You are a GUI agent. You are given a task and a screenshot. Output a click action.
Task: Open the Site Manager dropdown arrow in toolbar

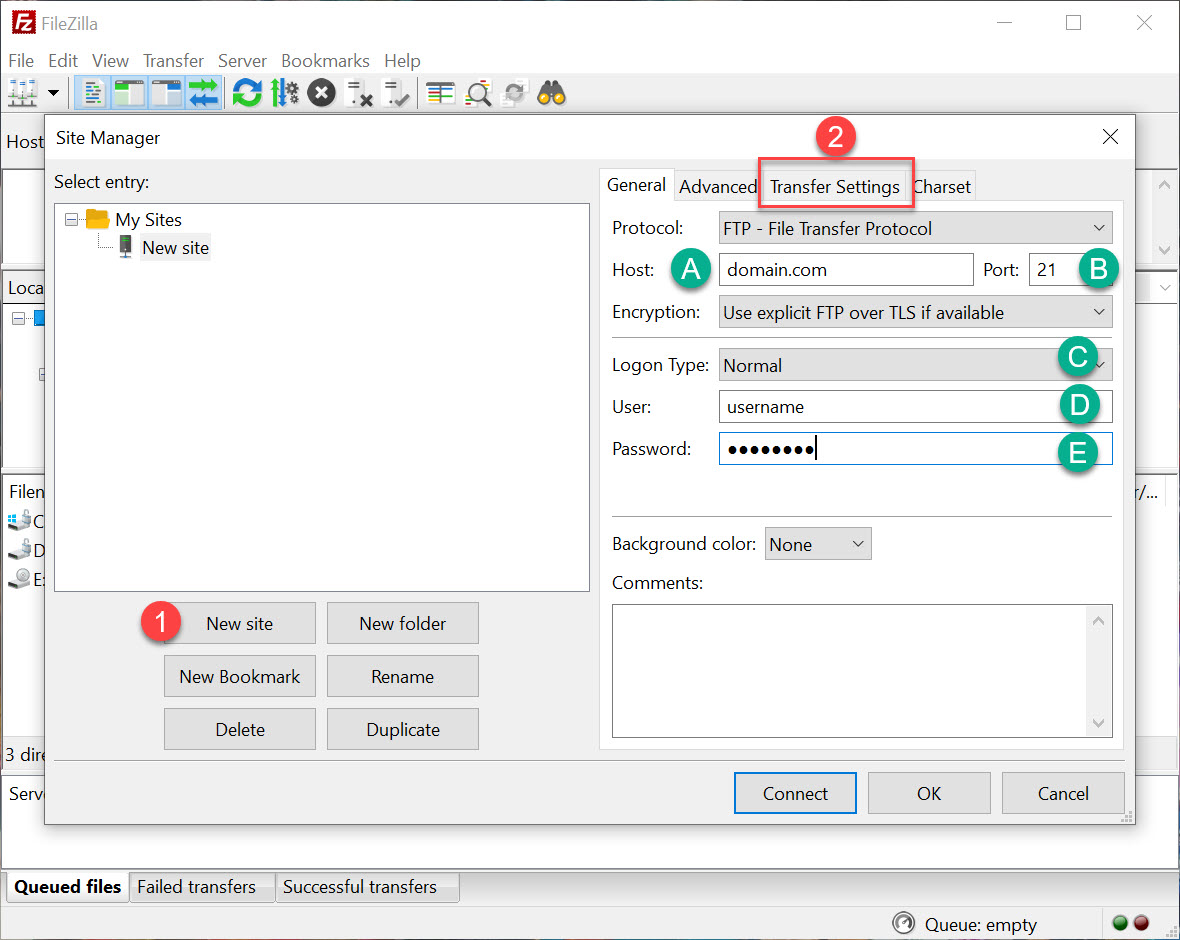point(53,93)
